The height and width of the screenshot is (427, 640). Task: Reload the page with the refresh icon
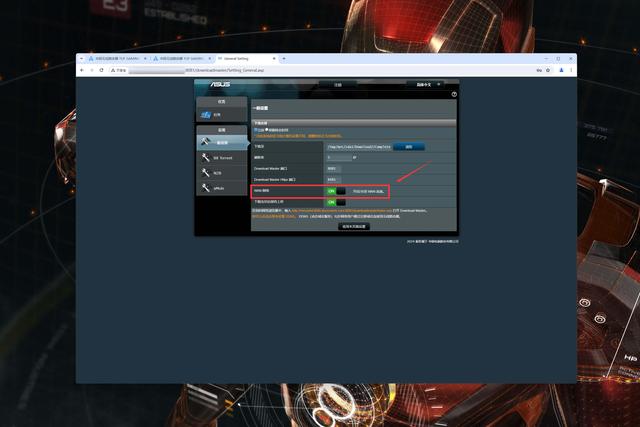click(101, 70)
